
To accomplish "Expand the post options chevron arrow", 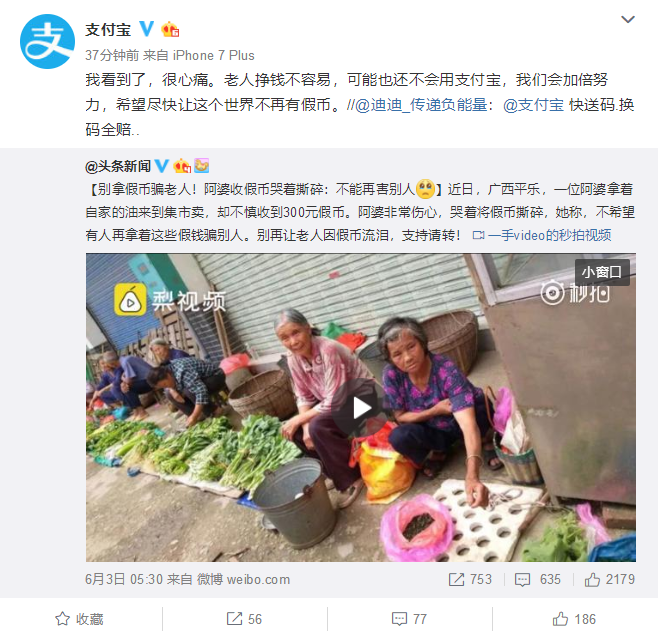I will pos(628,19).
